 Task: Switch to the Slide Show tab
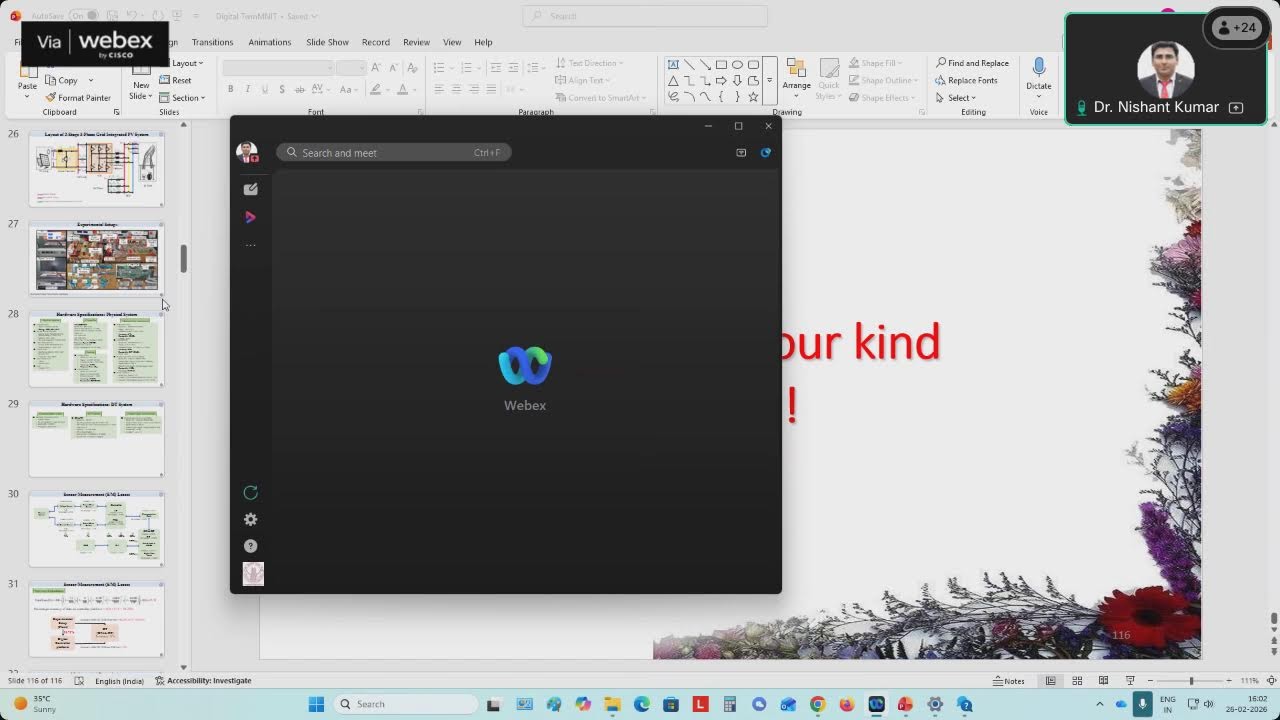coord(327,42)
